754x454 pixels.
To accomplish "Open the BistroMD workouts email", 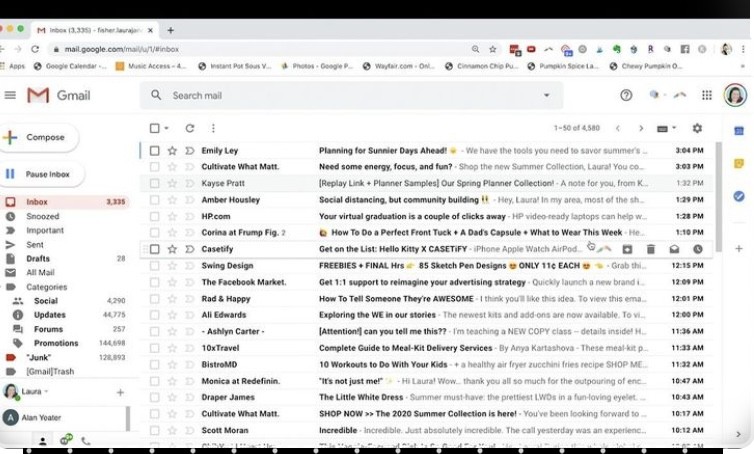I will click(426, 365).
